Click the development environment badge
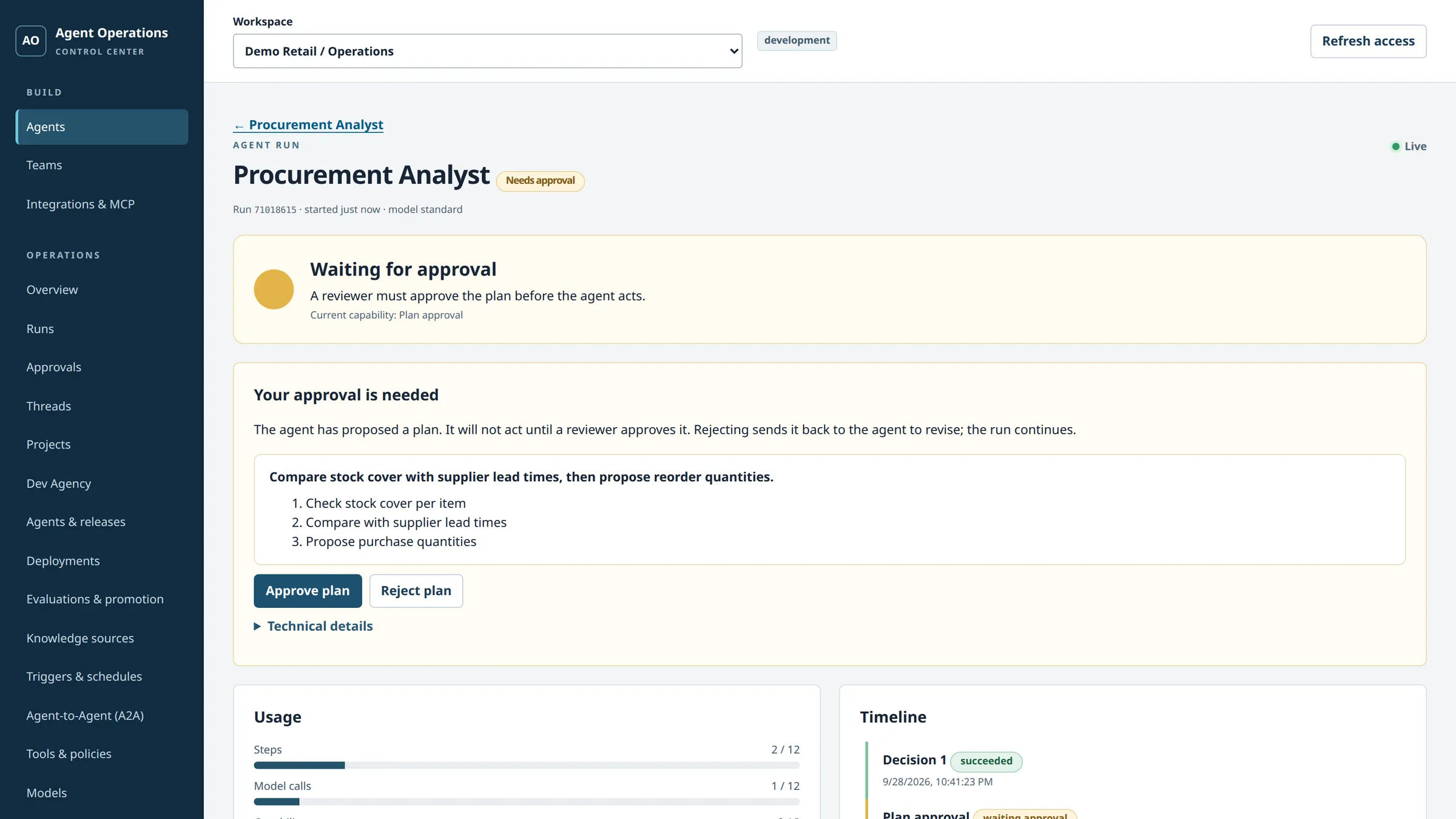Screen dimensions: 1456x819 click(797, 41)
